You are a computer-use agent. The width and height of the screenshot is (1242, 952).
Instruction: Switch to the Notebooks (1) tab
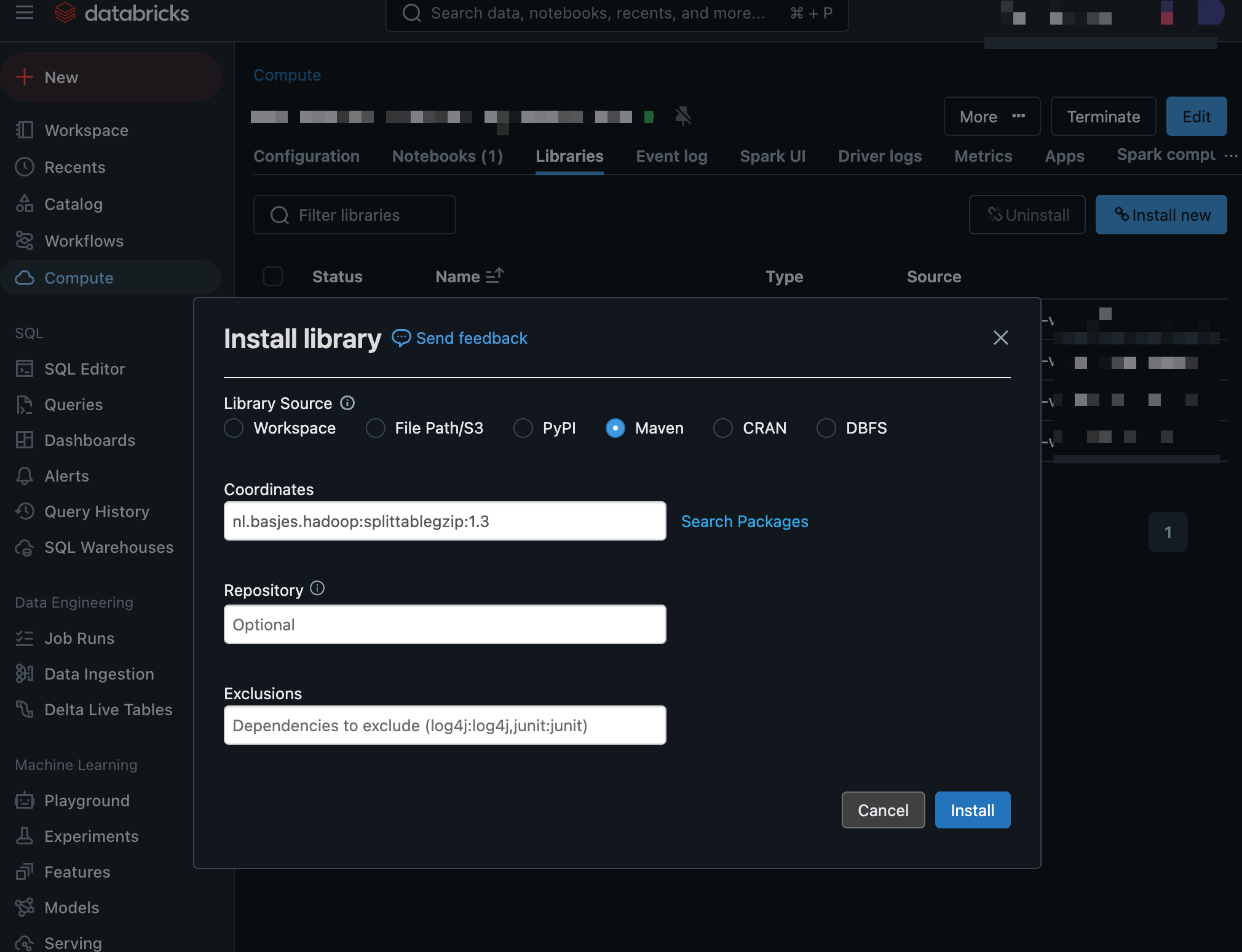pos(448,156)
